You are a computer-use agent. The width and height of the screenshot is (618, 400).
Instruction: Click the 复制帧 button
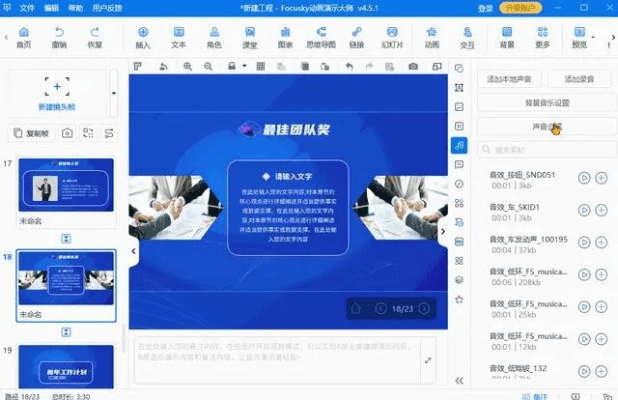coord(31,133)
